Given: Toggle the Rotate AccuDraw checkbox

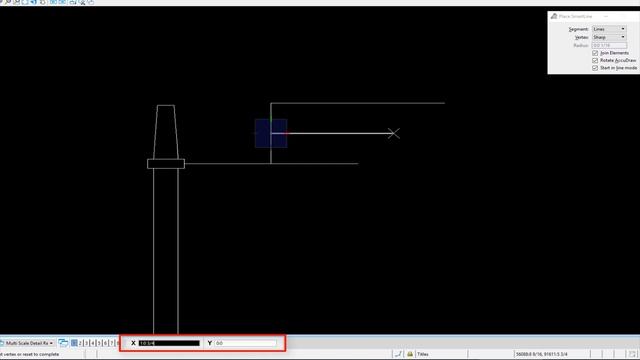Looking at the screenshot, I should click(595, 60).
